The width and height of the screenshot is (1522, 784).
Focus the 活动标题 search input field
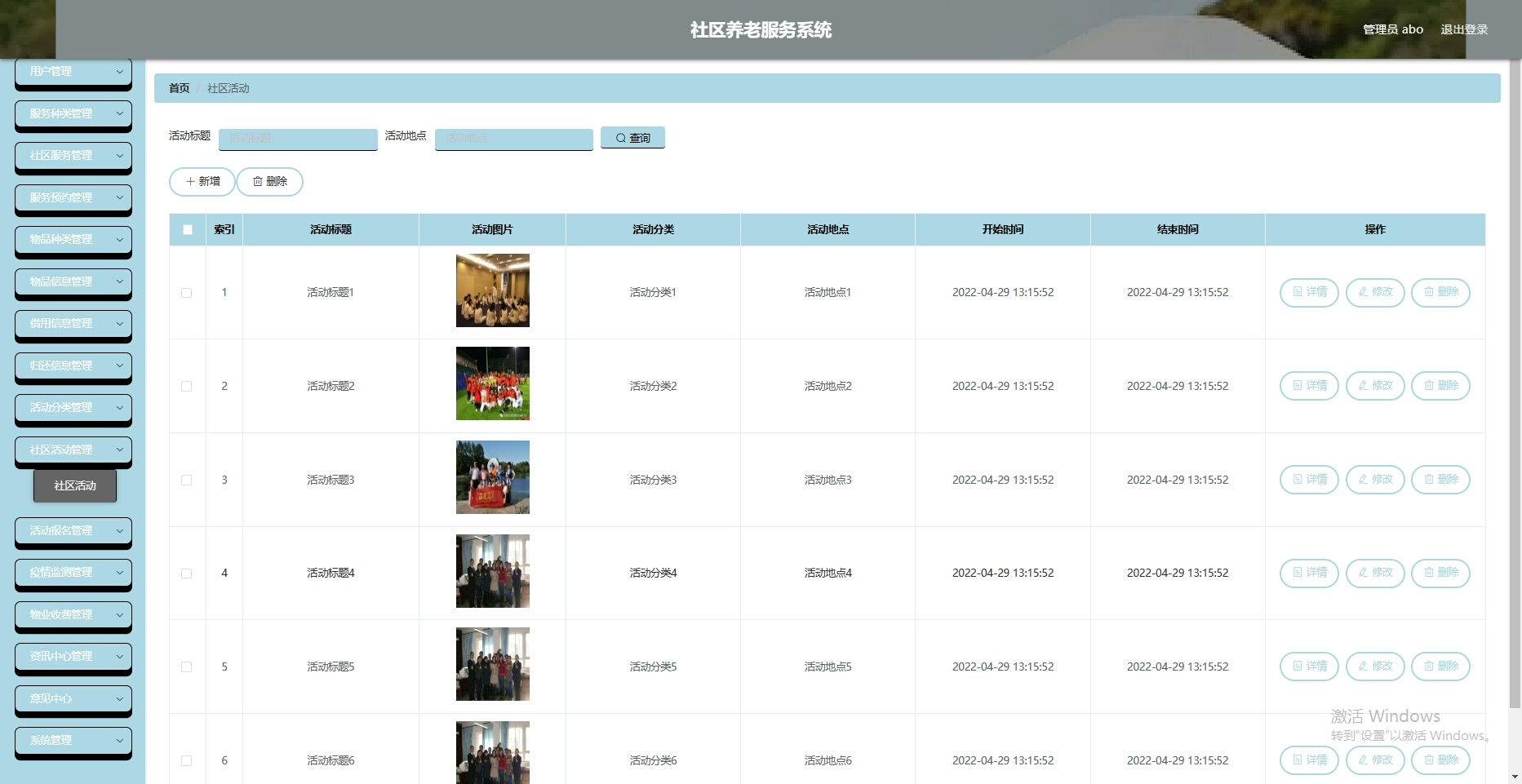[x=298, y=139]
